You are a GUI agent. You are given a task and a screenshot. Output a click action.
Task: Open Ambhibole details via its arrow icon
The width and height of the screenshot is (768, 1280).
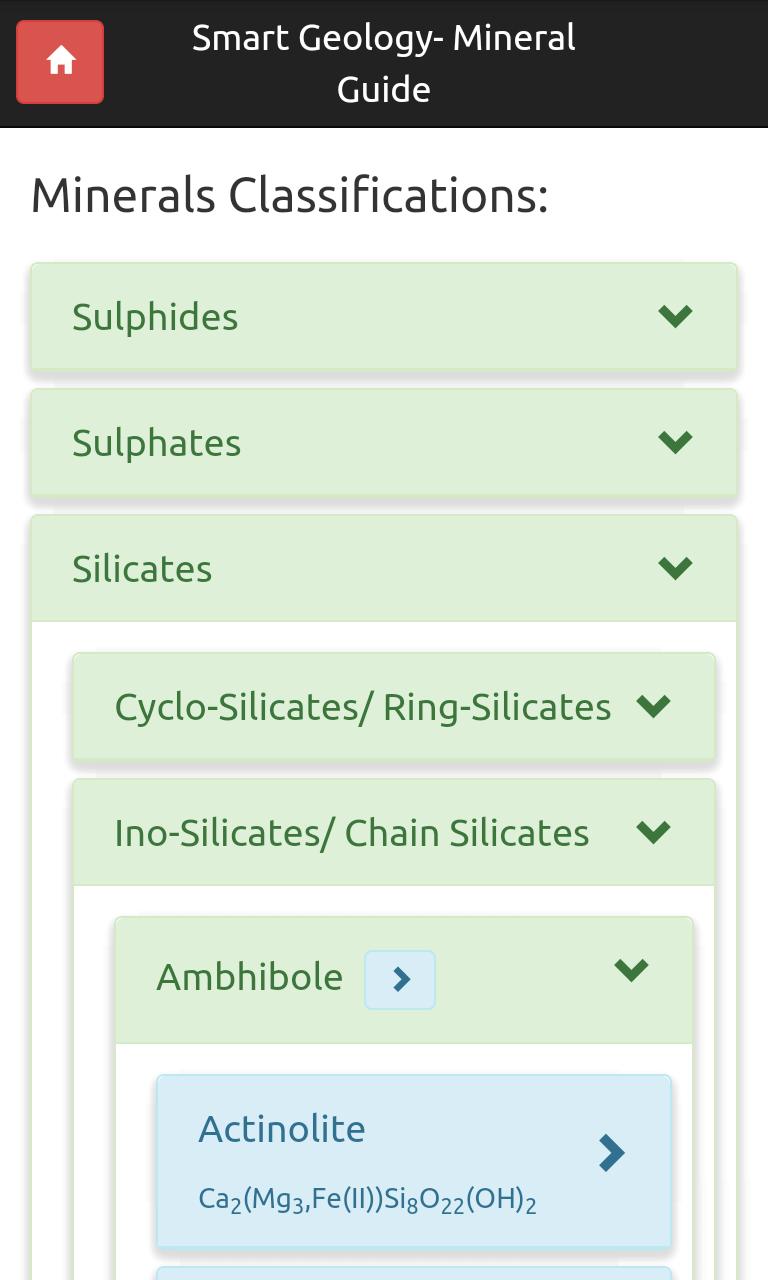coord(399,979)
